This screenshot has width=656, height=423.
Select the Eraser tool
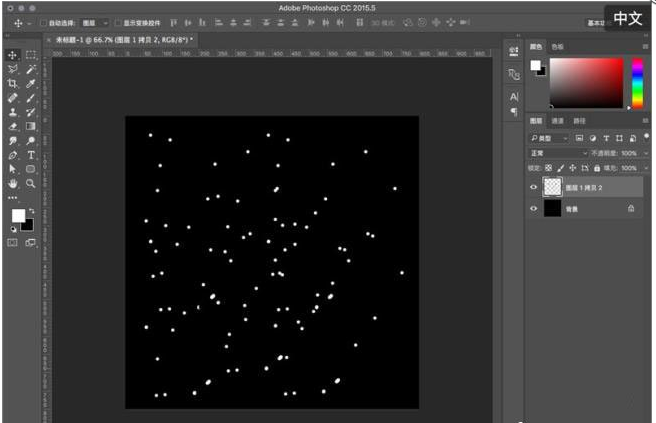point(13,127)
